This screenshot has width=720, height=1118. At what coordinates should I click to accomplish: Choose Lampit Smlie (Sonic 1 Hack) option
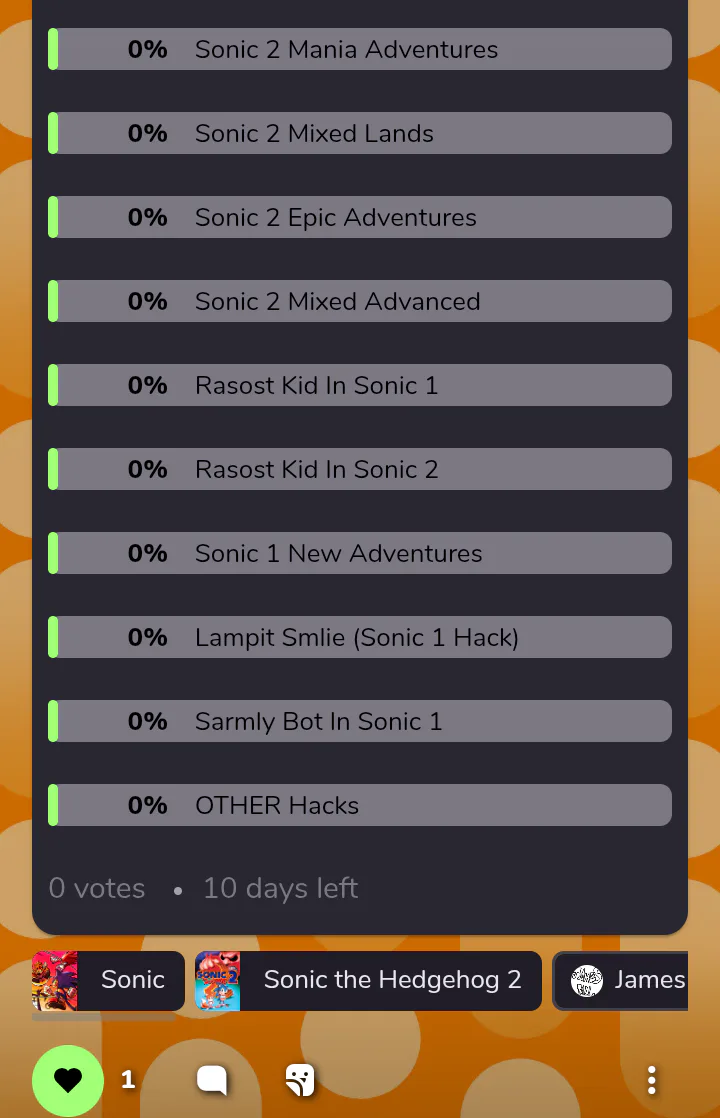click(x=360, y=637)
